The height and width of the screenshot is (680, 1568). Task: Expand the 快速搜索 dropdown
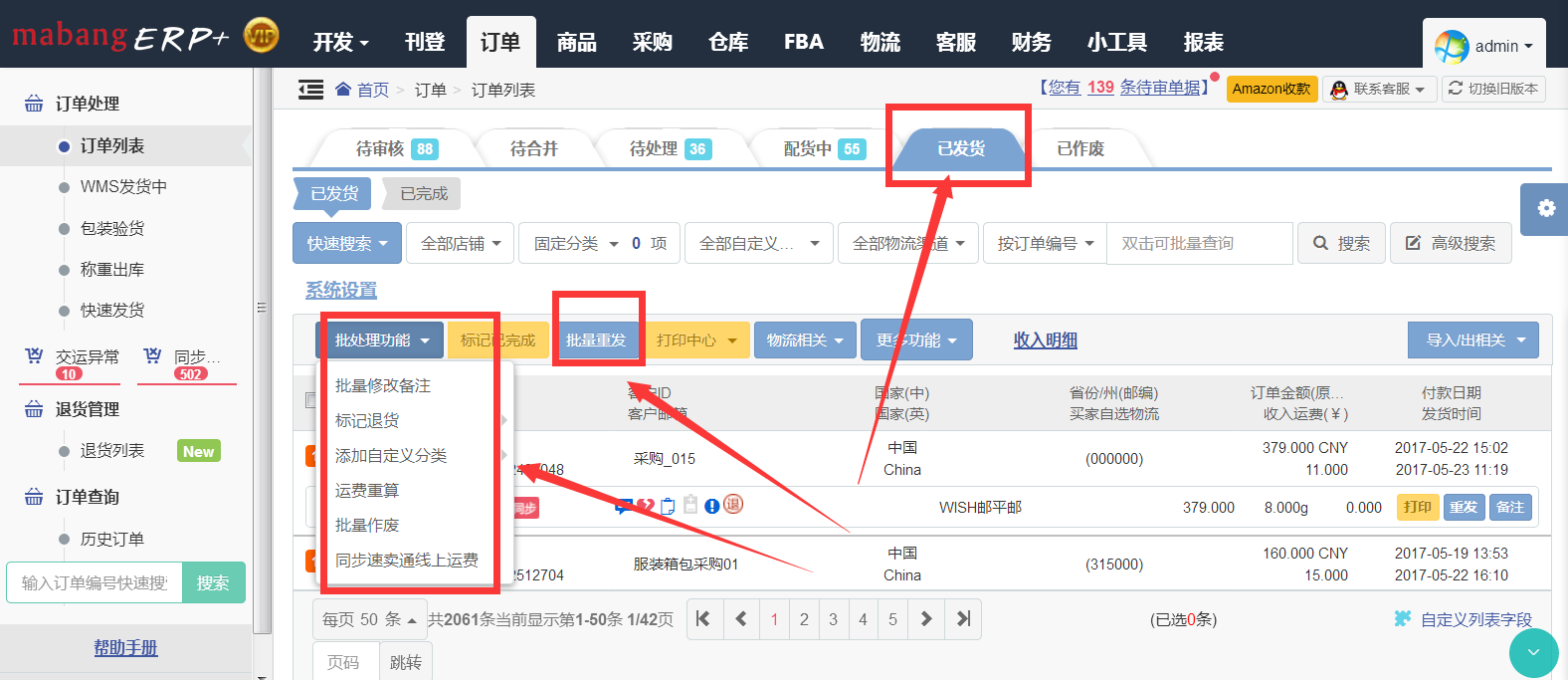[x=347, y=243]
